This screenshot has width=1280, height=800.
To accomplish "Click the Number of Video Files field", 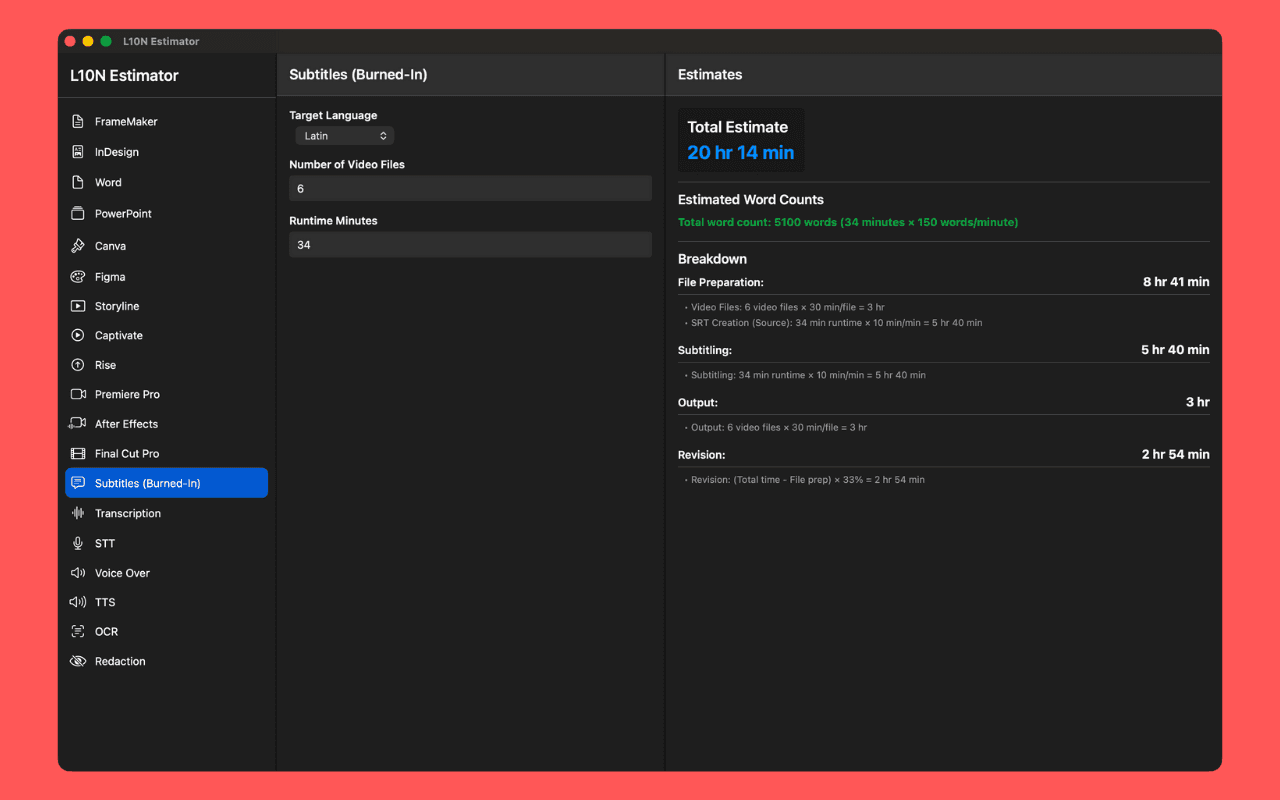I will 470,188.
